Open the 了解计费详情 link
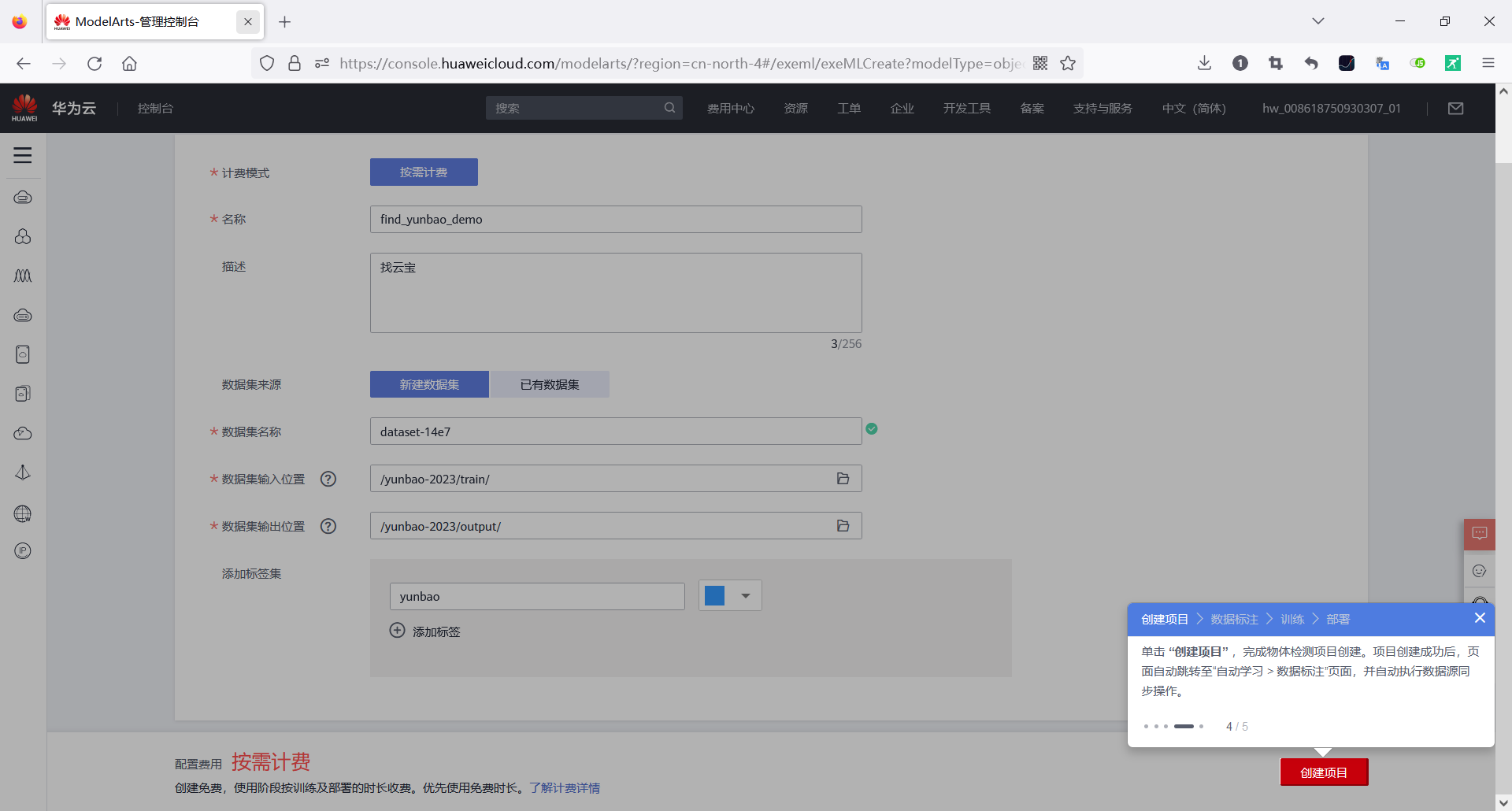1512x811 pixels. tap(565, 787)
